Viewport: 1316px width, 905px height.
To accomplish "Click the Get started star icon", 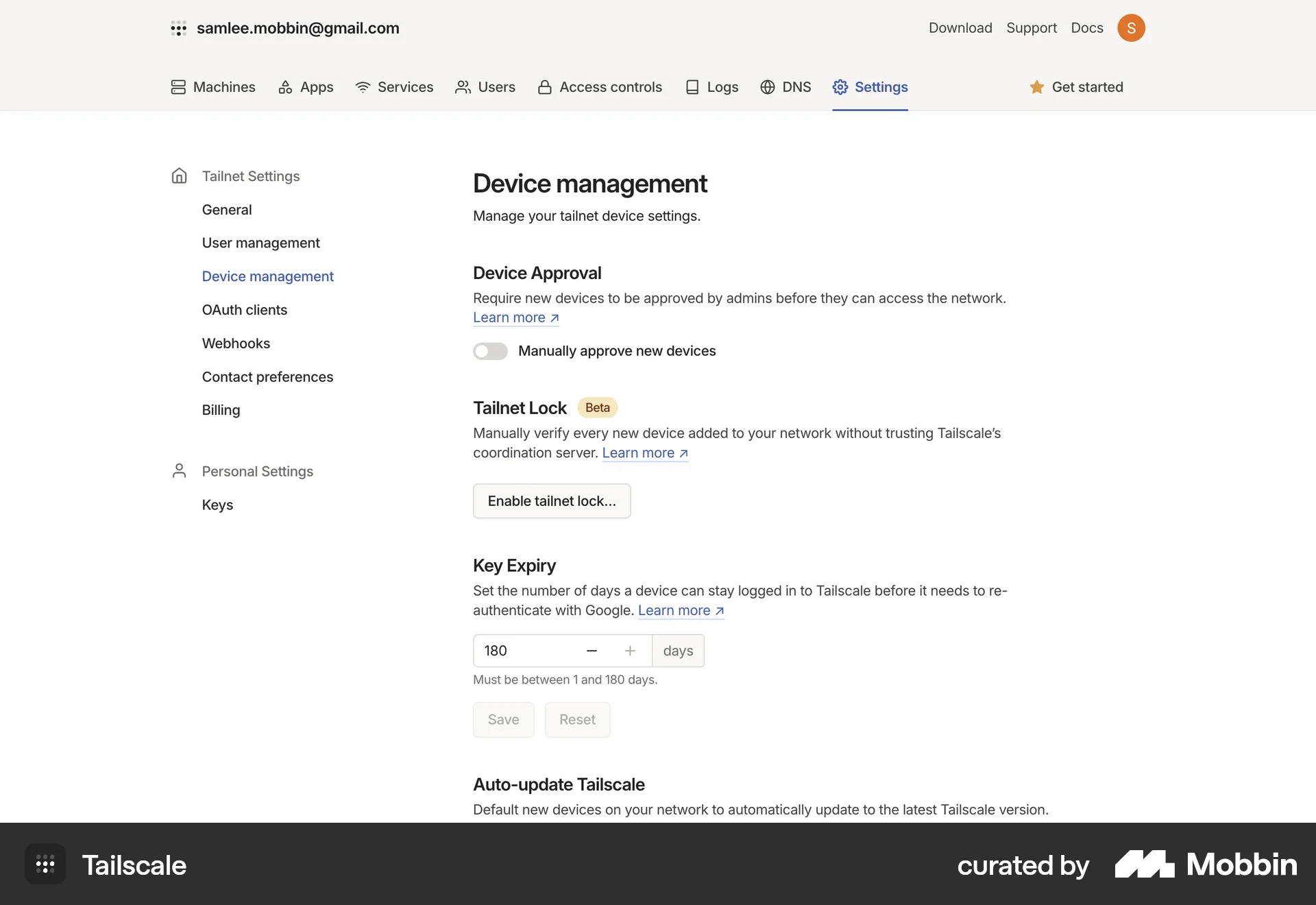I will (x=1037, y=87).
